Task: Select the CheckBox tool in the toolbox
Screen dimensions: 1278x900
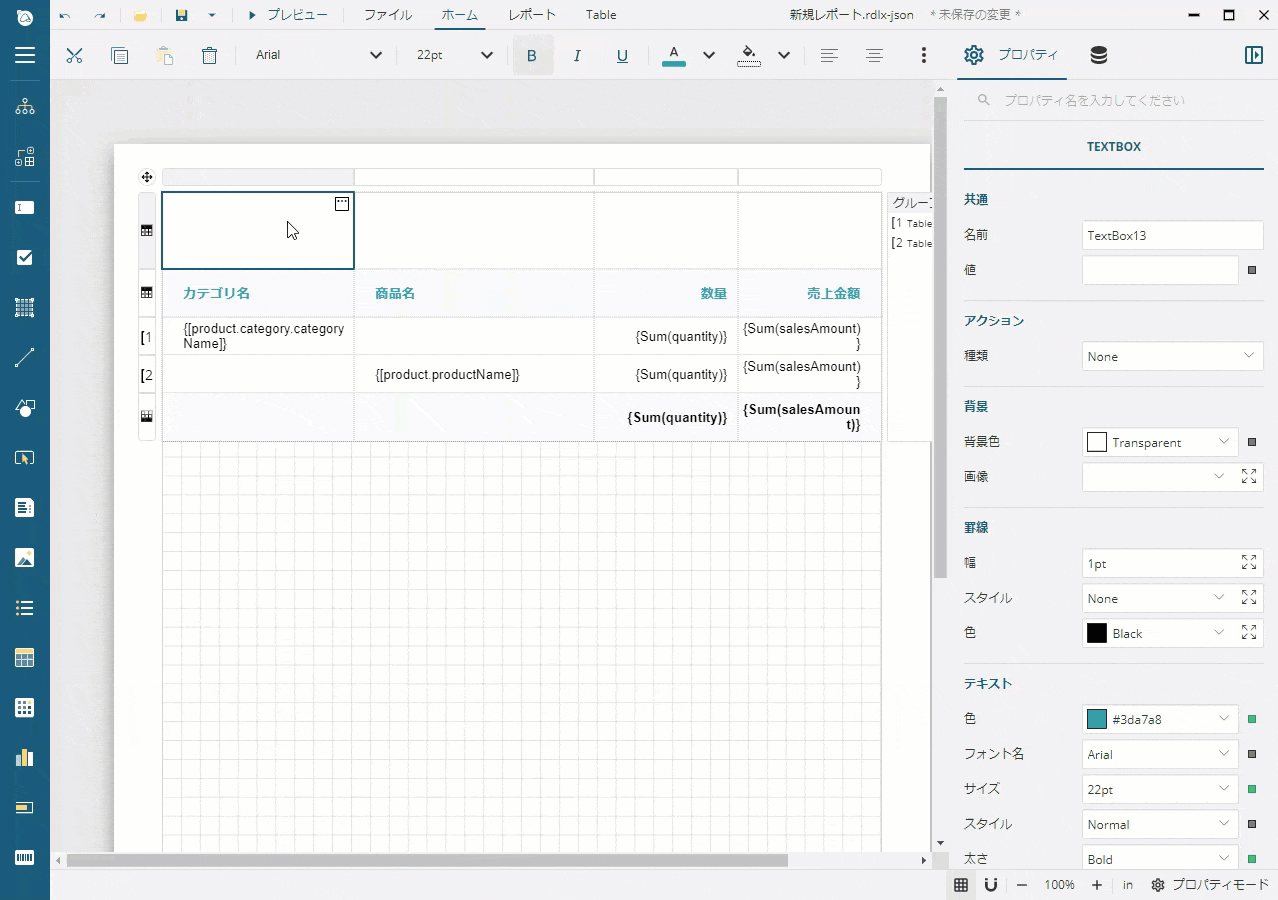Action: (x=24, y=257)
